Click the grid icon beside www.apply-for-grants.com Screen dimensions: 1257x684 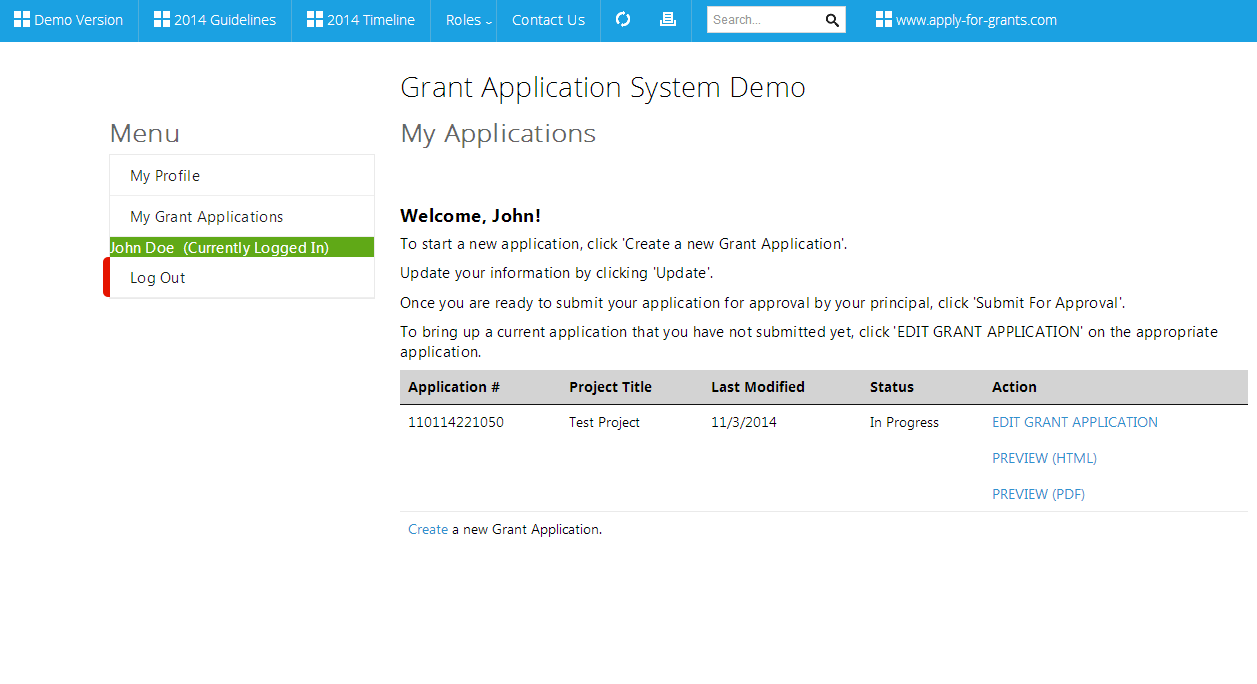884,20
